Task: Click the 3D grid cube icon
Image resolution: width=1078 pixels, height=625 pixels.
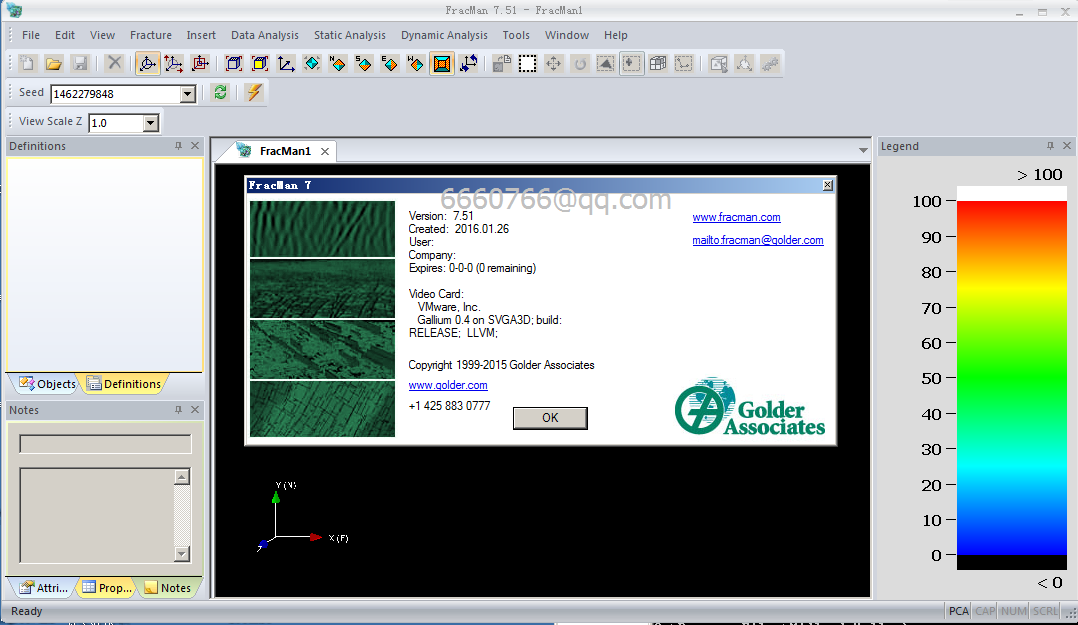Action: click(658, 64)
